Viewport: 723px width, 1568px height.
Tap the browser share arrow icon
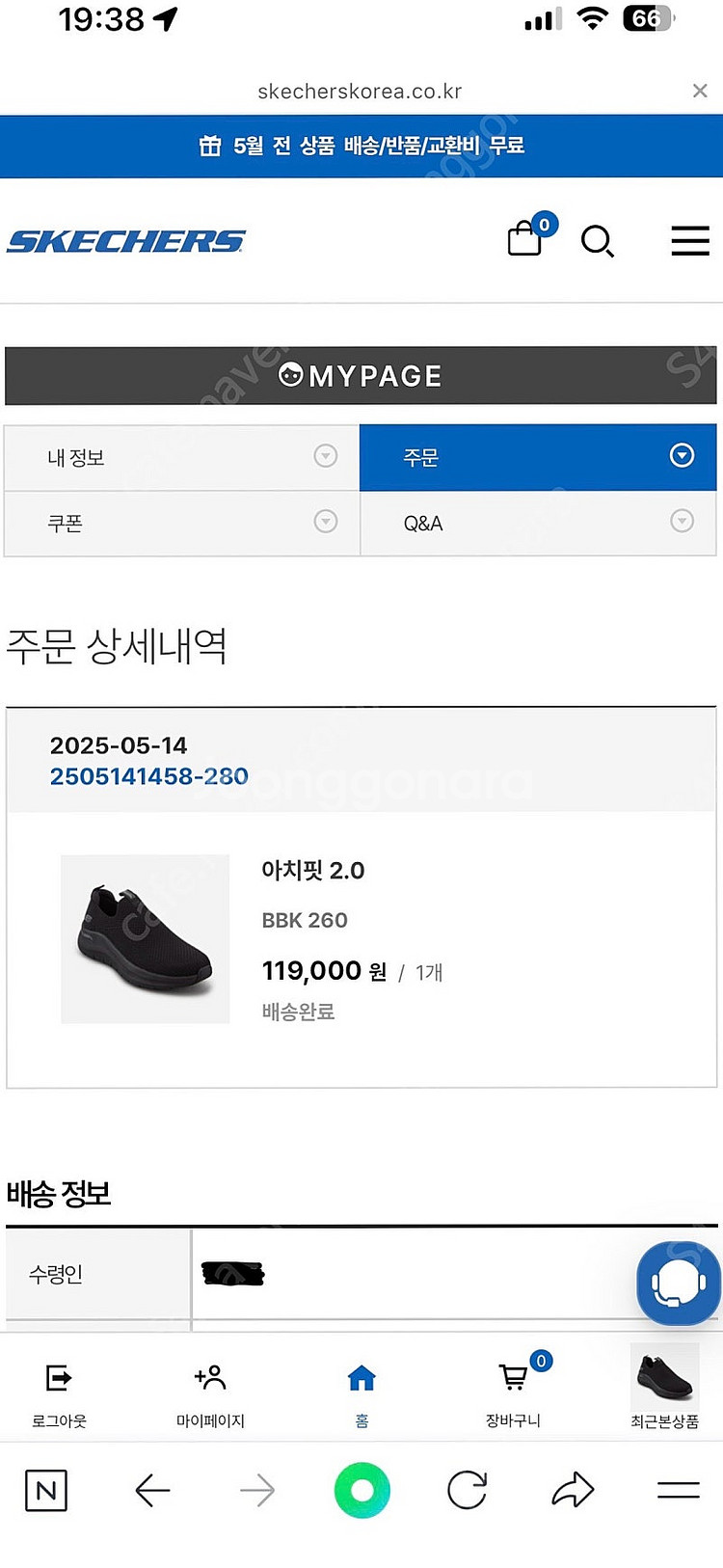[573, 1491]
